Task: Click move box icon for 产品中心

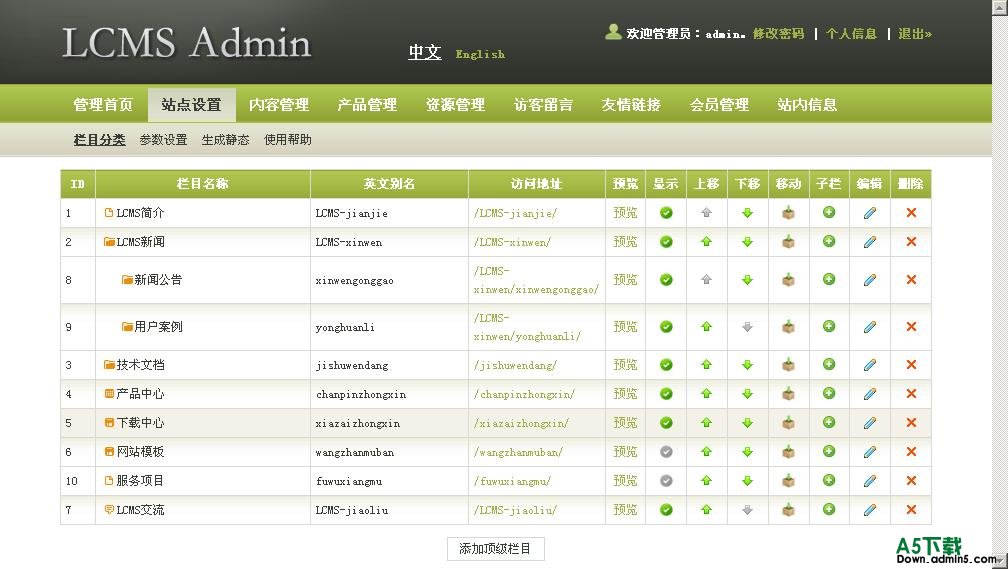Action: tap(788, 394)
